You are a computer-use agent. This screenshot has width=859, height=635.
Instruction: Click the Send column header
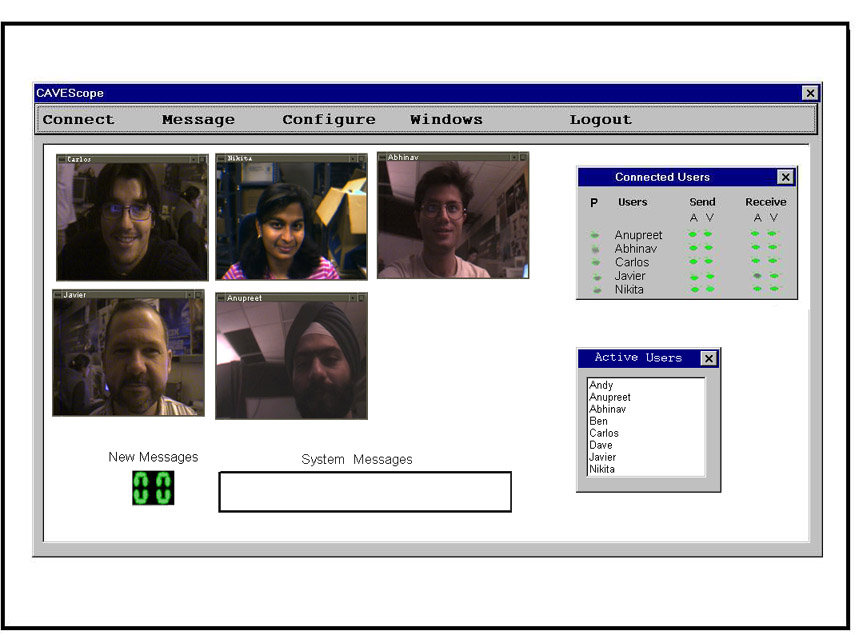(x=702, y=202)
